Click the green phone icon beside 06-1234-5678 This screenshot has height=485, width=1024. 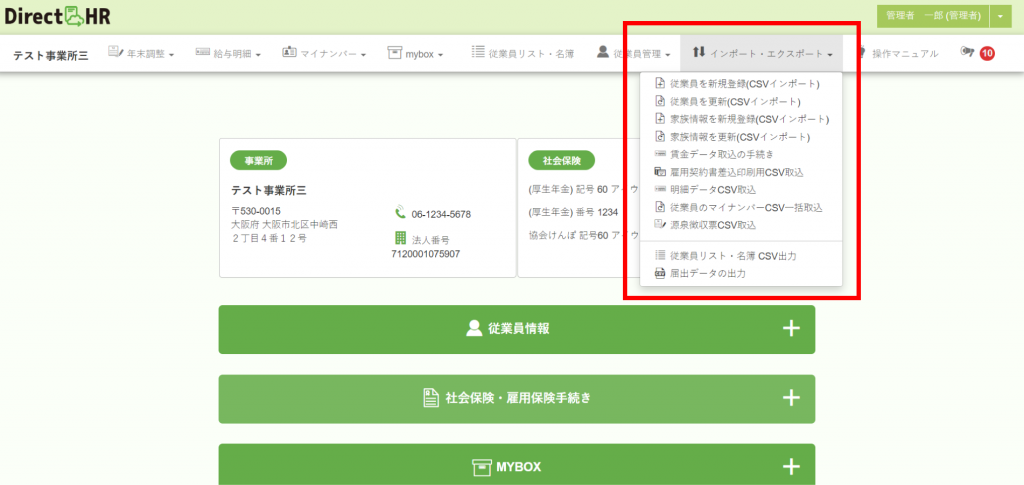(400, 213)
